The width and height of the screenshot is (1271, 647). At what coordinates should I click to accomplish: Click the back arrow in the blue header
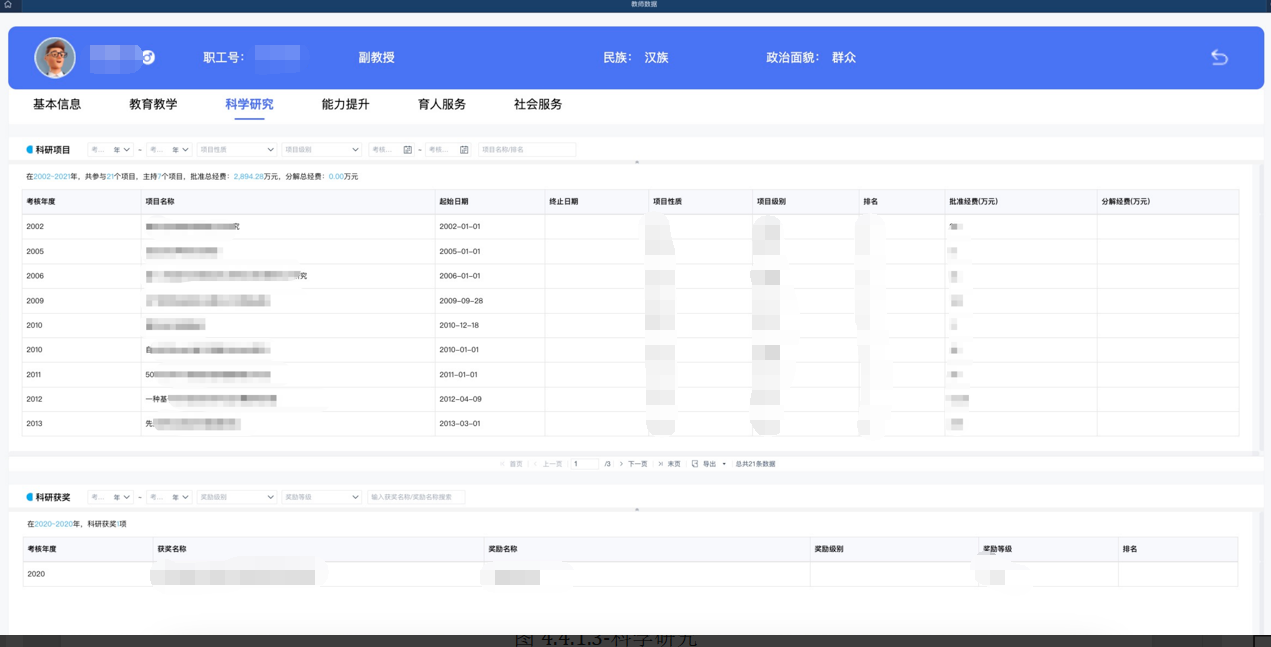tap(1219, 57)
